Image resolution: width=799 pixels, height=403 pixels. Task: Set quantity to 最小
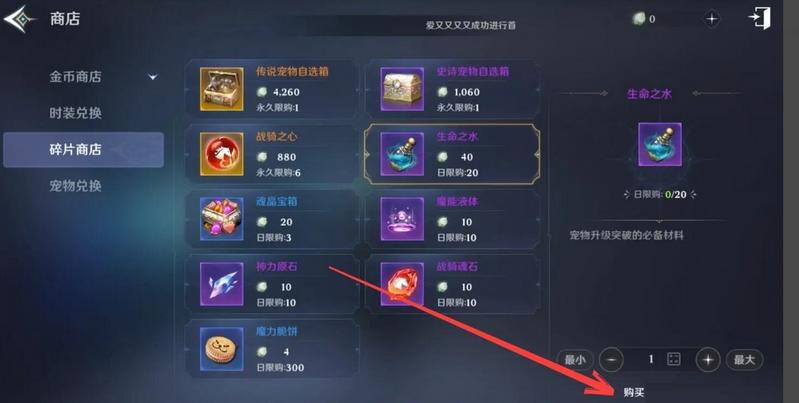point(575,360)
